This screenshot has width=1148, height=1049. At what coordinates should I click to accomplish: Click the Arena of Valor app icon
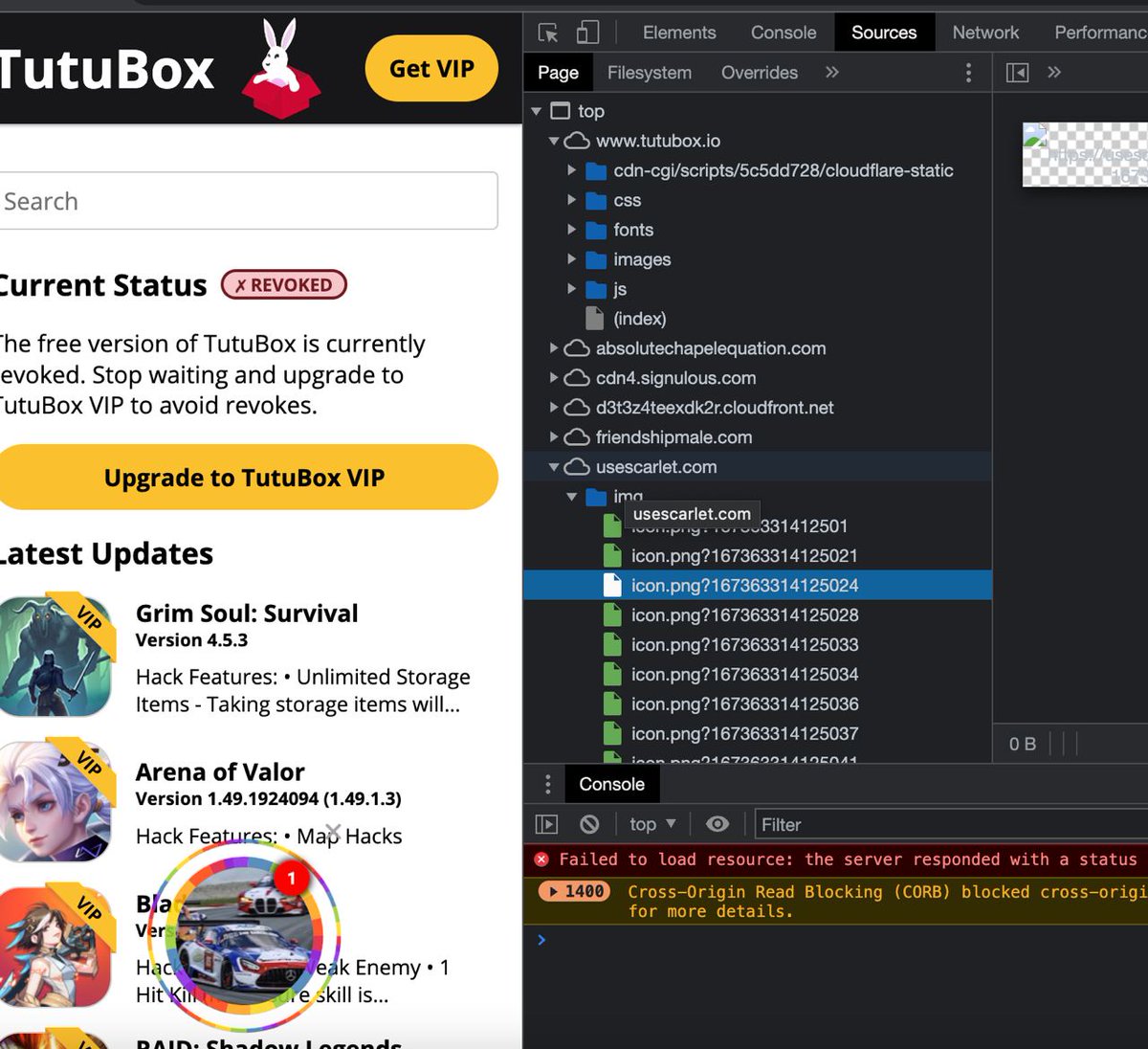pyautogui.click(x=56, y=802)
